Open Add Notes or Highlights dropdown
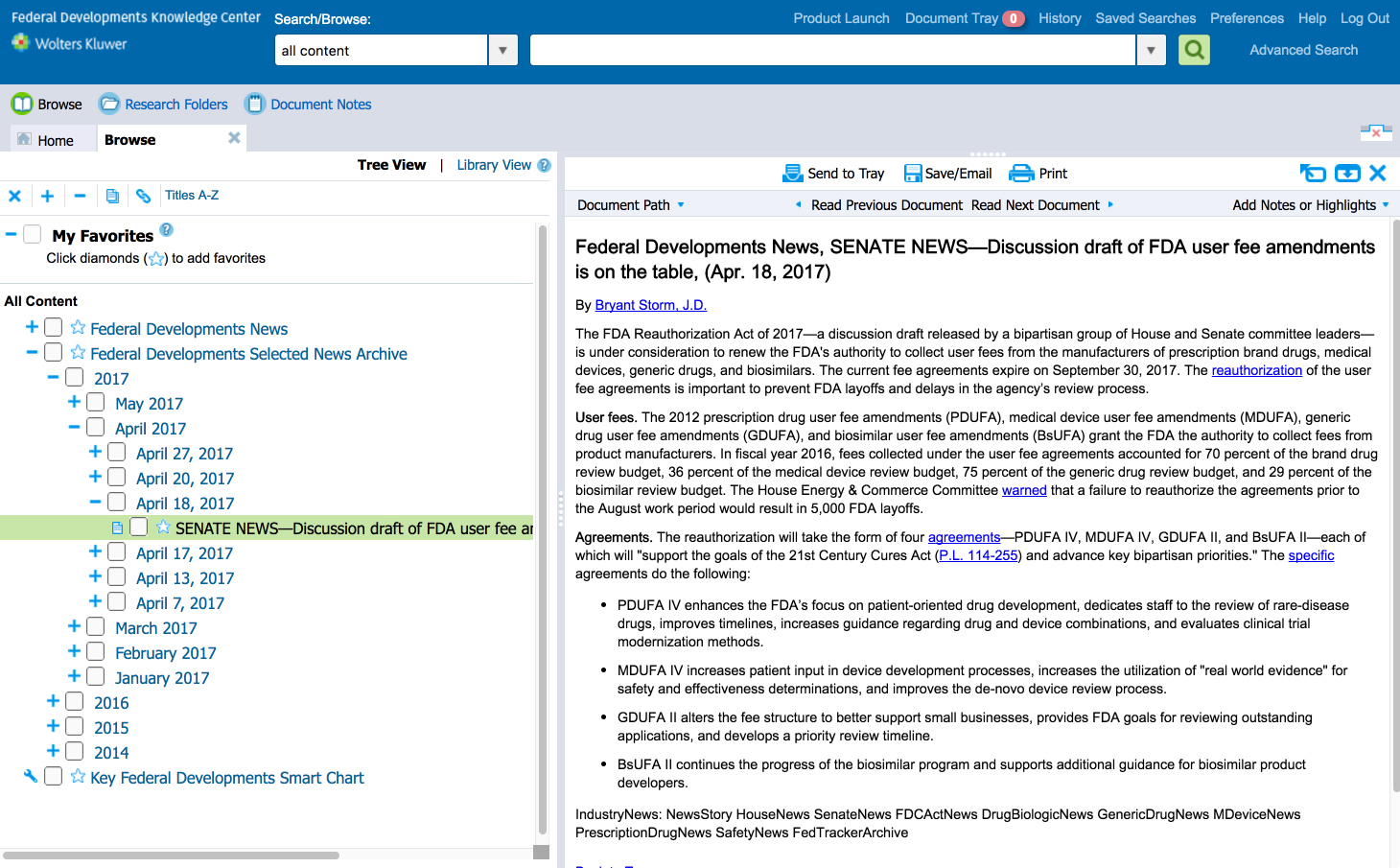The width and height of the screenshot is (1400, 868). [1311, 205]
